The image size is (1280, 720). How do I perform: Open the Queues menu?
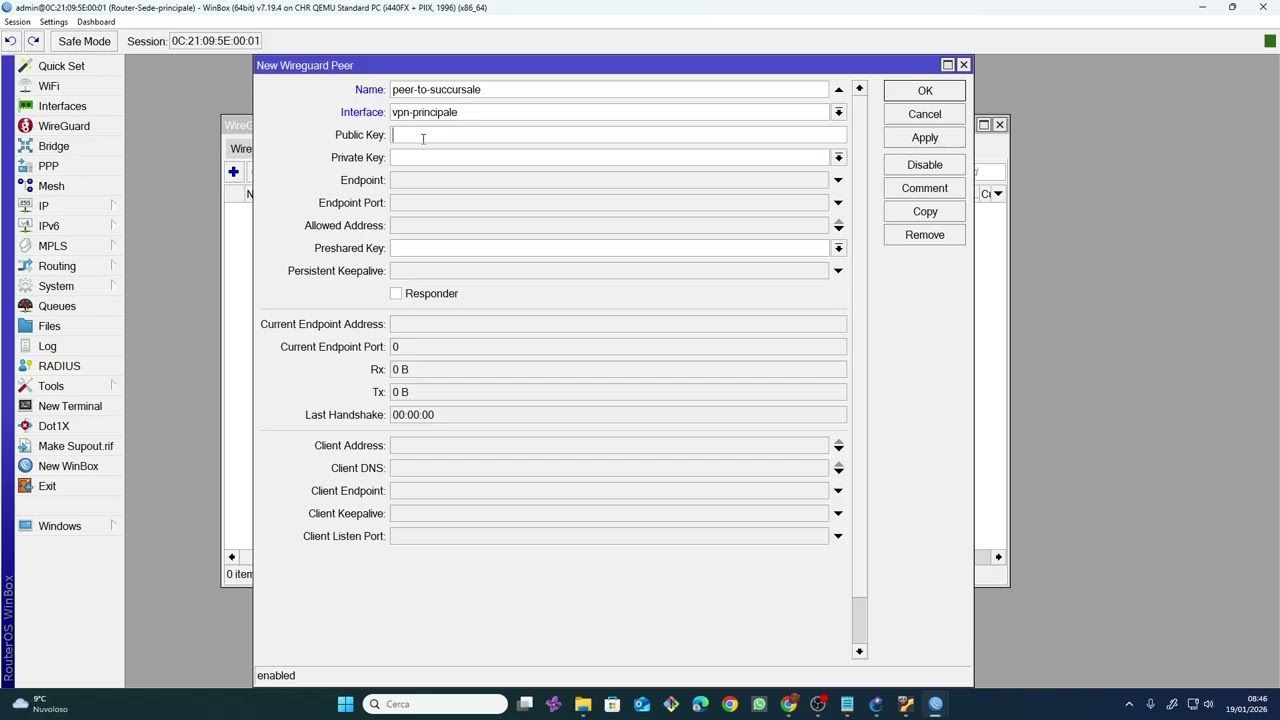click(57, 306)
